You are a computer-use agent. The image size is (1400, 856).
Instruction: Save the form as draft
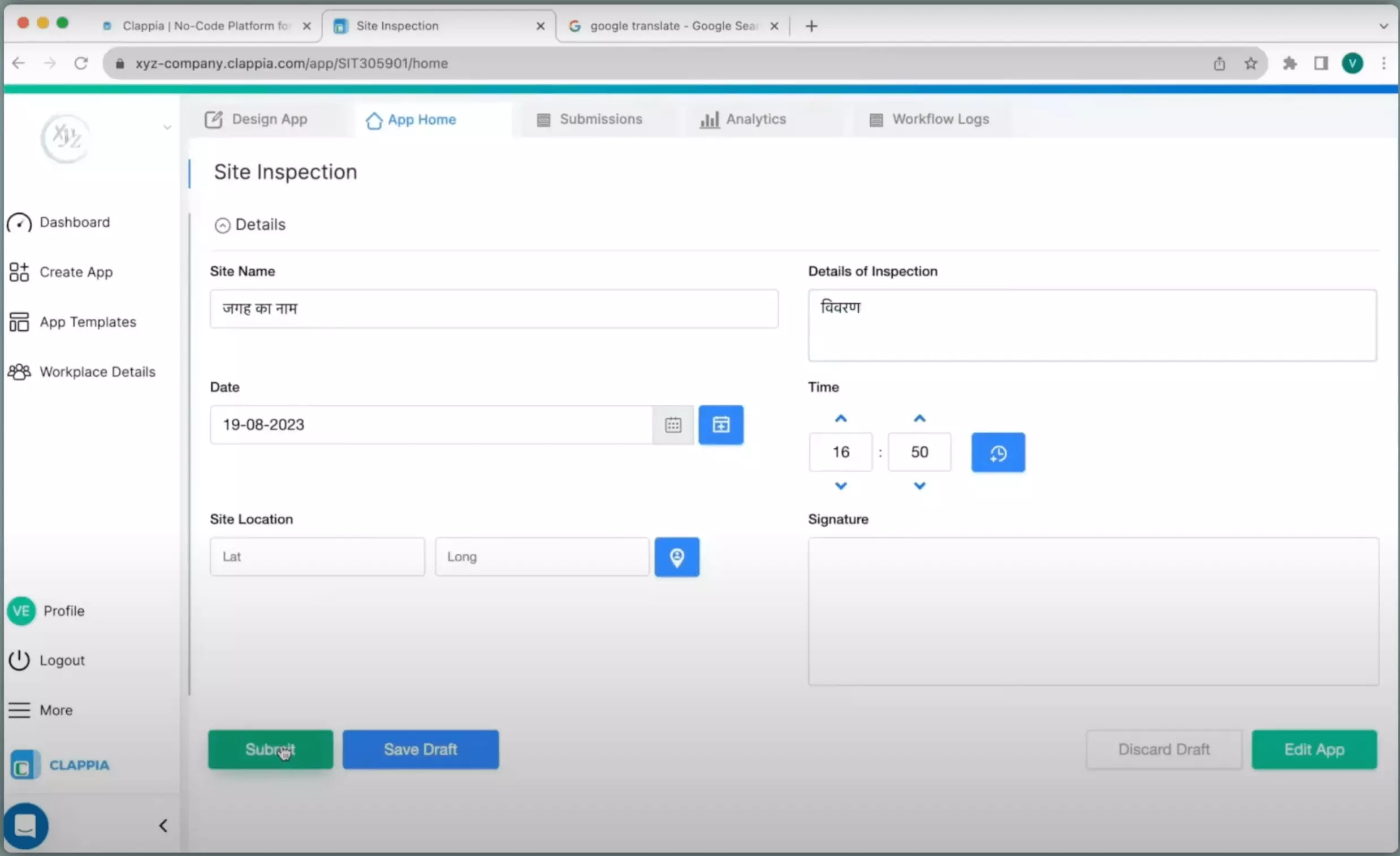click(421, 749)
